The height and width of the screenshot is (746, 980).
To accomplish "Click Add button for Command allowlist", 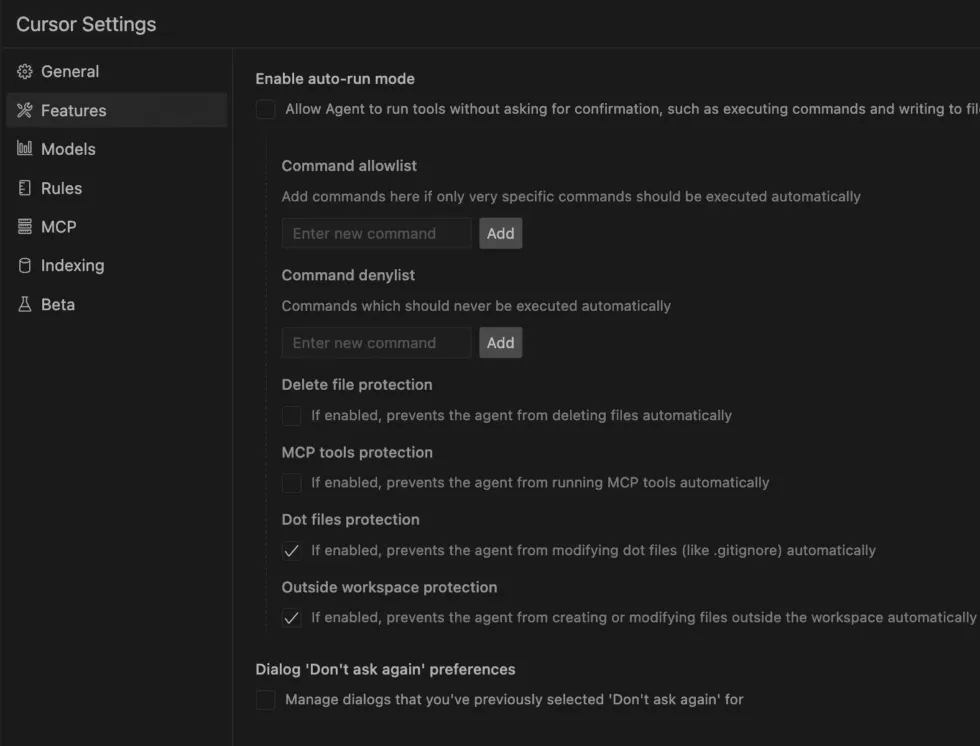I will coord(500,233).
